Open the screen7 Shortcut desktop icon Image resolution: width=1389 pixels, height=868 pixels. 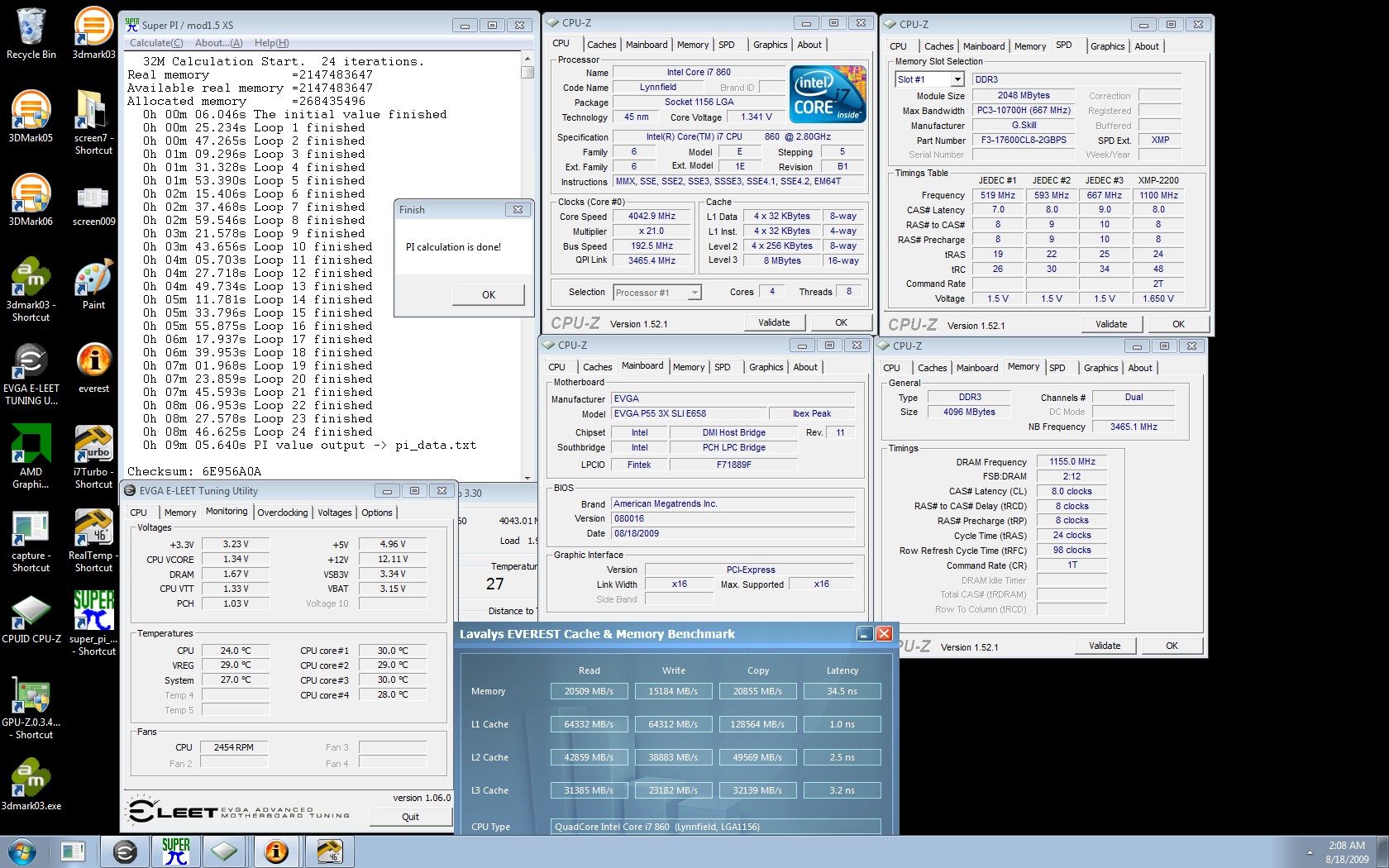coord(93,122)
